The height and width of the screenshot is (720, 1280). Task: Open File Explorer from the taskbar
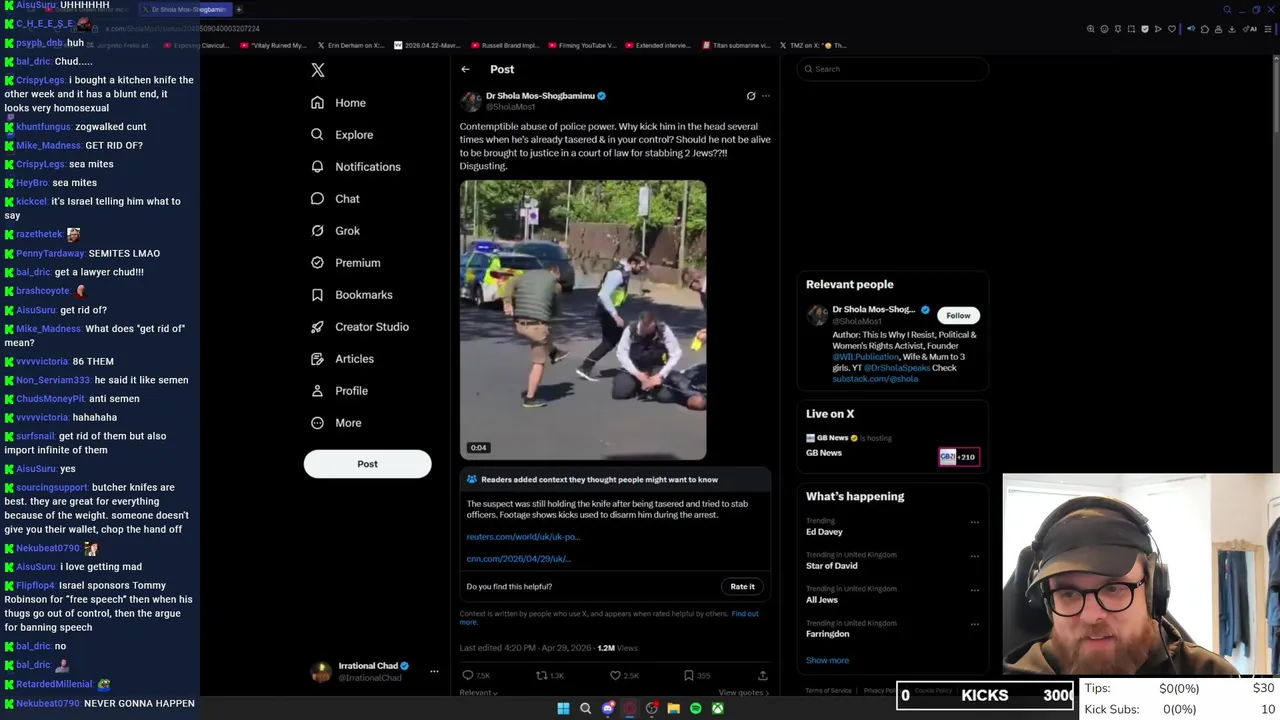coord(673,708)
